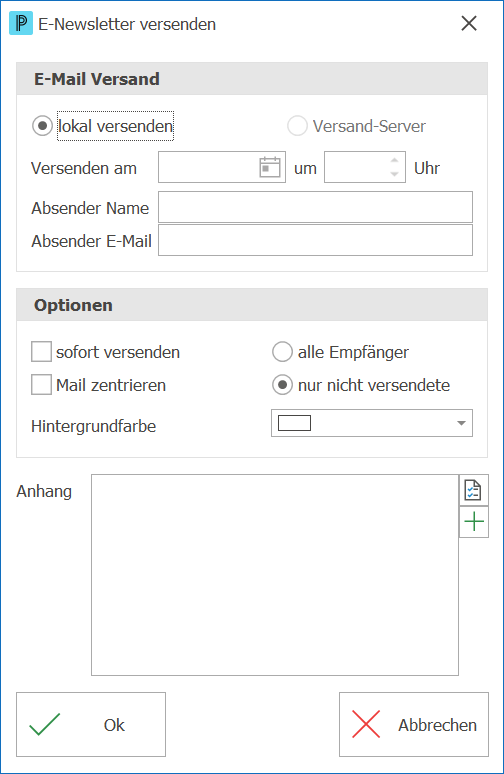This screenshot has width=504, height=774.
Task: Choose the 'alle Empfänger' radio option
Action: click(282, 352)
